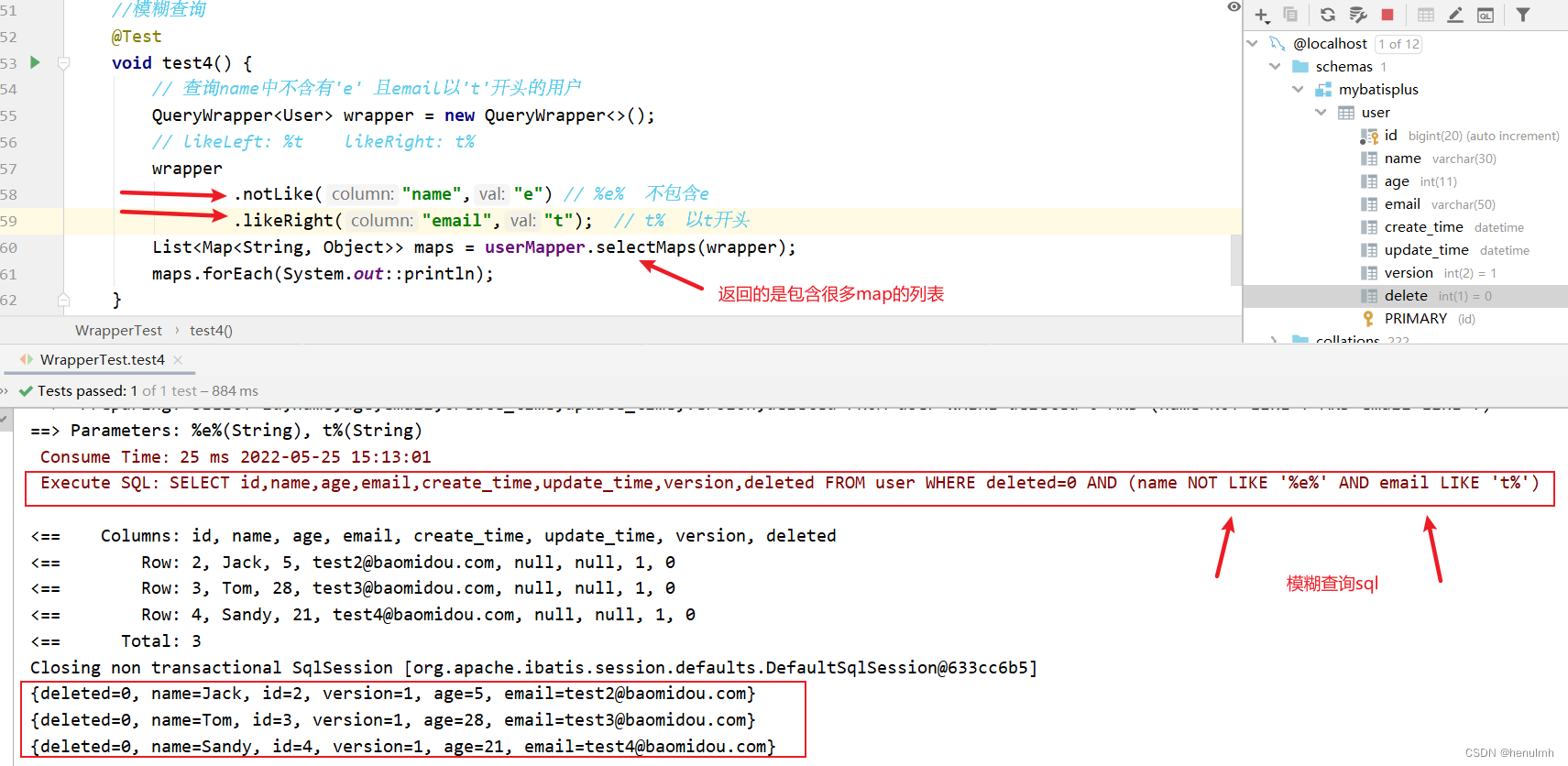Fold the test4 method at its signature

(x=63, y=63)
